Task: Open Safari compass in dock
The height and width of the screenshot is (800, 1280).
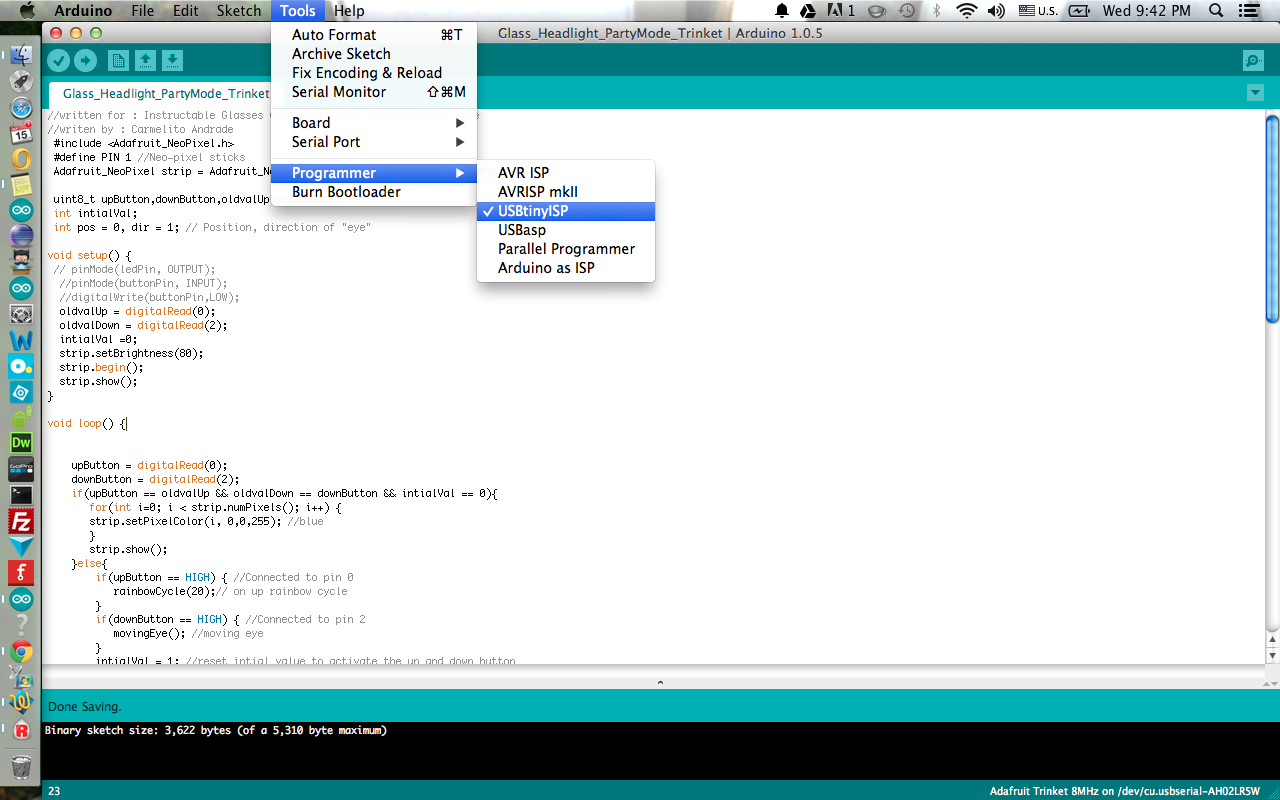Action: (x=21, y=108)
